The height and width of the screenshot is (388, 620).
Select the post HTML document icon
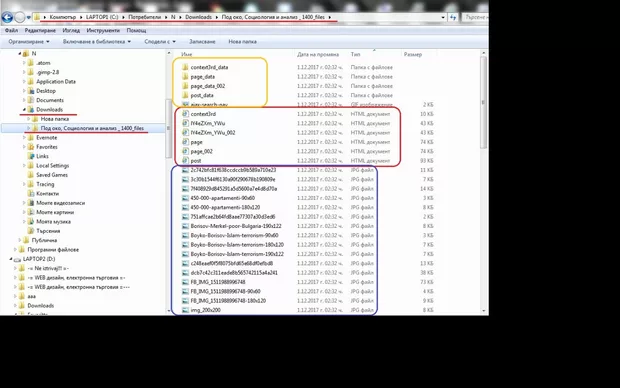click(x=185, y=161)
